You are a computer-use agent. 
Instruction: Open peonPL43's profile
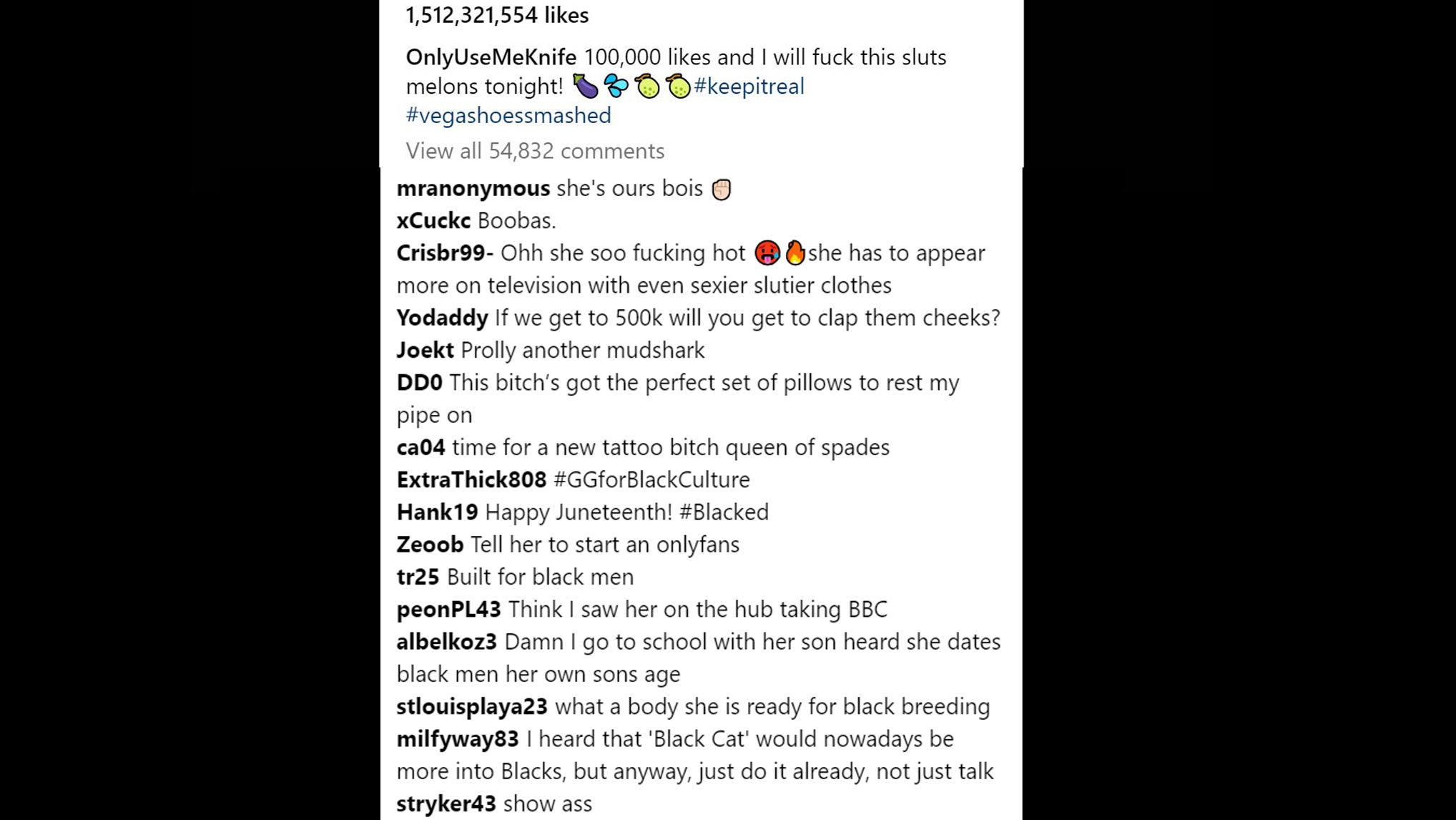pyautogui.click(x=448, y=610)
